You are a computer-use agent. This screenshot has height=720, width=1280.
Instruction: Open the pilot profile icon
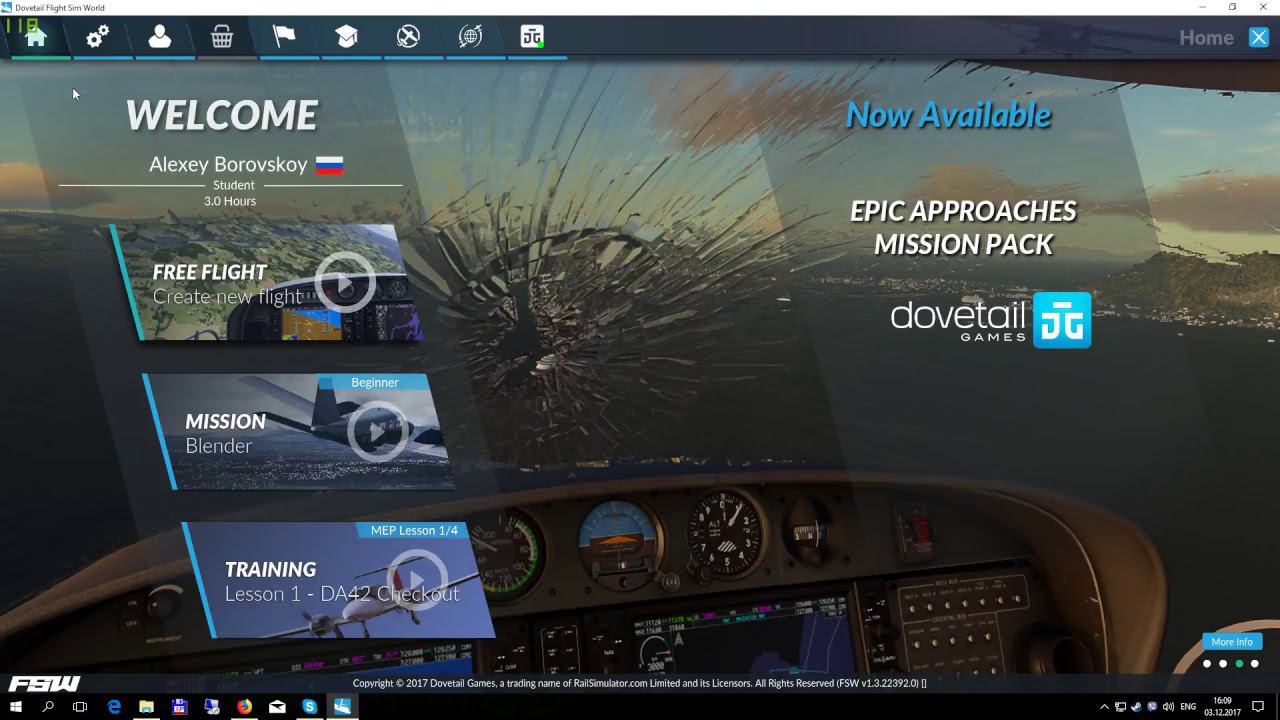click(159, 37)
